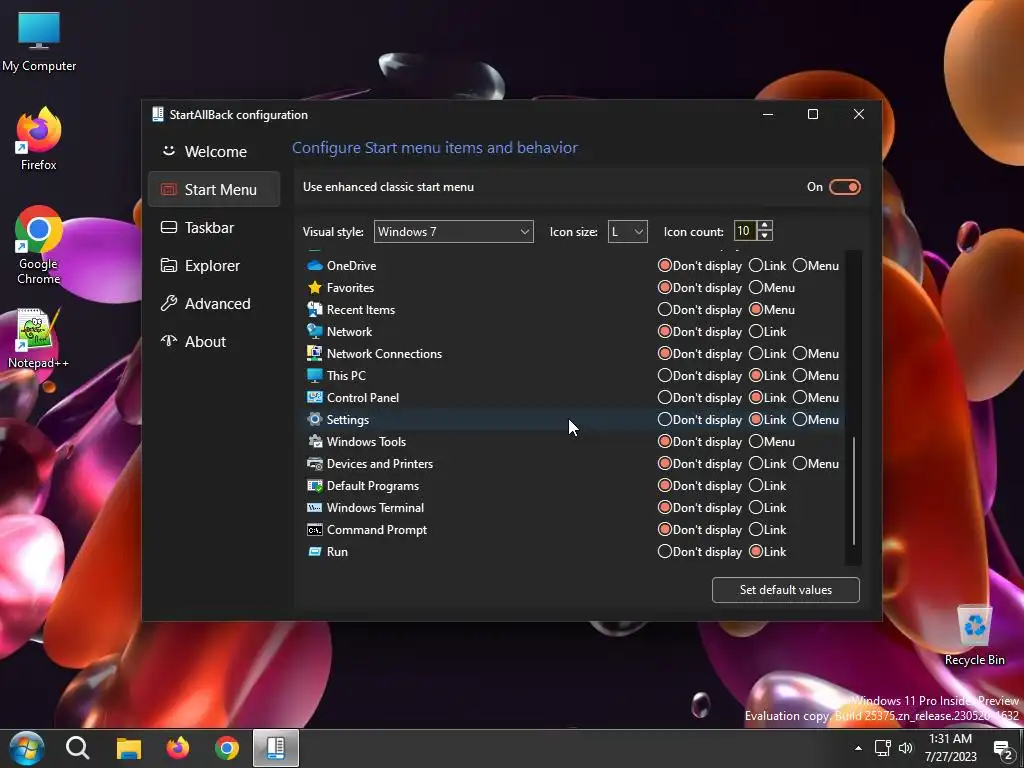Open the Start Menu section
The width and height of the screenshot is (1024, 768).
[x=214, y=189]
